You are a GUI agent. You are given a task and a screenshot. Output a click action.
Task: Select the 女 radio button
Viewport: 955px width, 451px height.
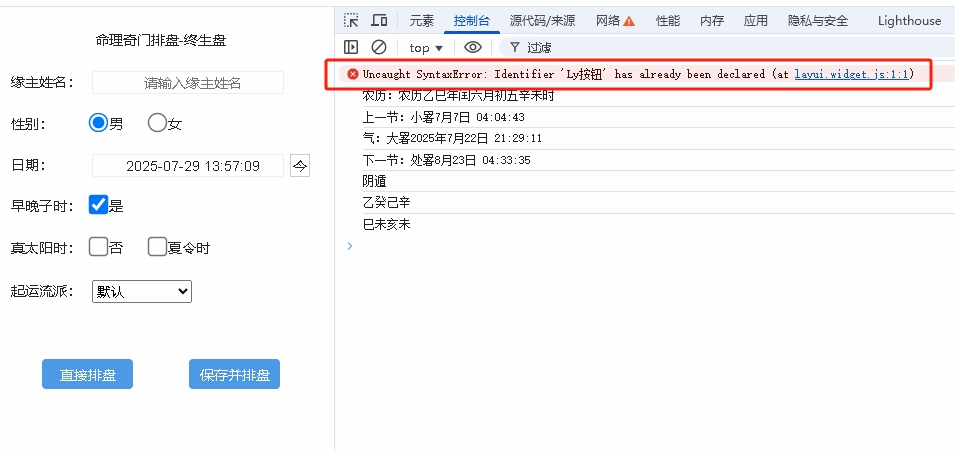point(157,123)
